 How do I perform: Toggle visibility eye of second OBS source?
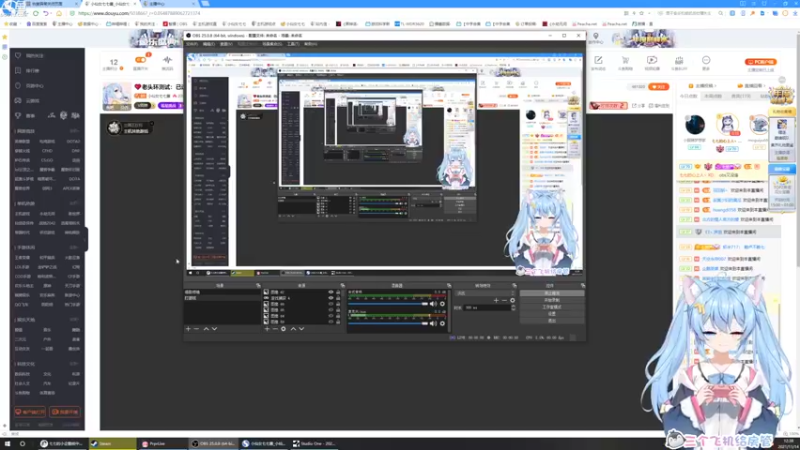pos(331,298)
